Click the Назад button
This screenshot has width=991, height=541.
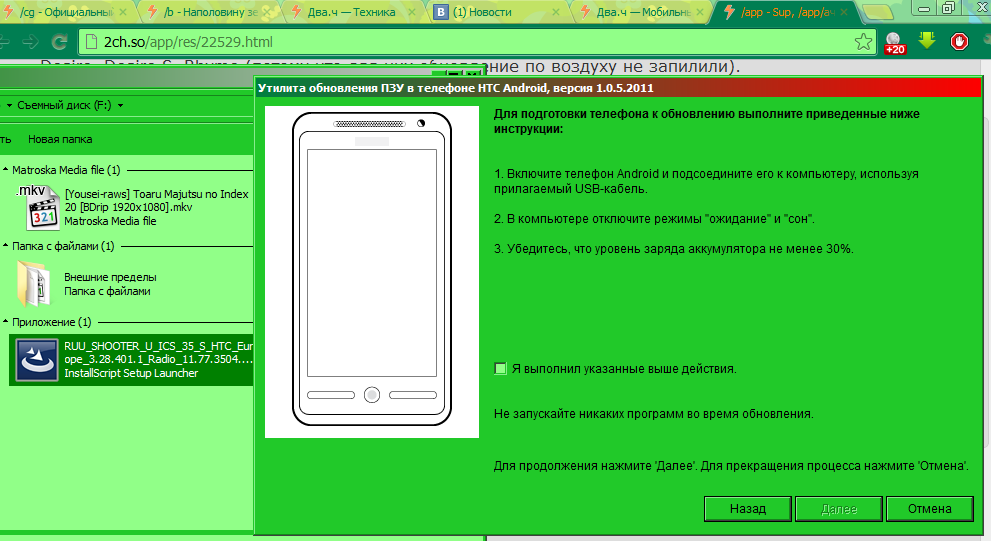click(x=748, y=509)
